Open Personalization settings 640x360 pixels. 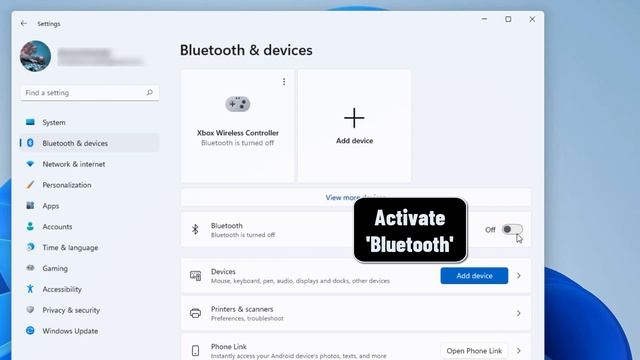click(x=89, y=185)
